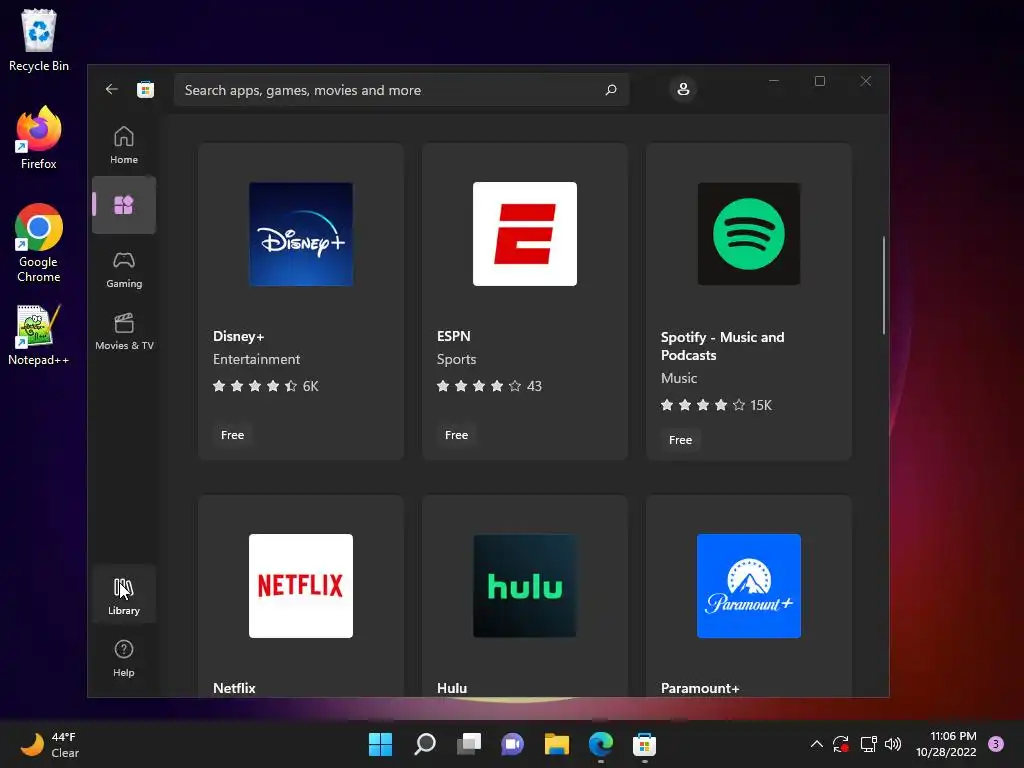This screenshot has height=768, width=1024.
Task: Open the Movies & TV section
Action: tap(124, 332)
